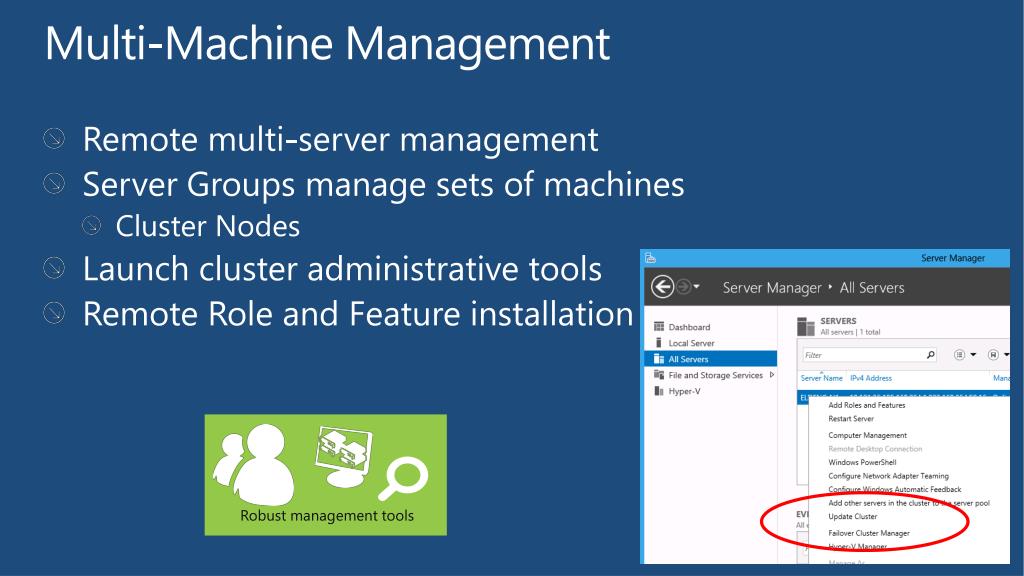This screenshot has height=576, width=1024.
Task: Open Hyper-V Manager from context menu
Action: click(857, 547)
